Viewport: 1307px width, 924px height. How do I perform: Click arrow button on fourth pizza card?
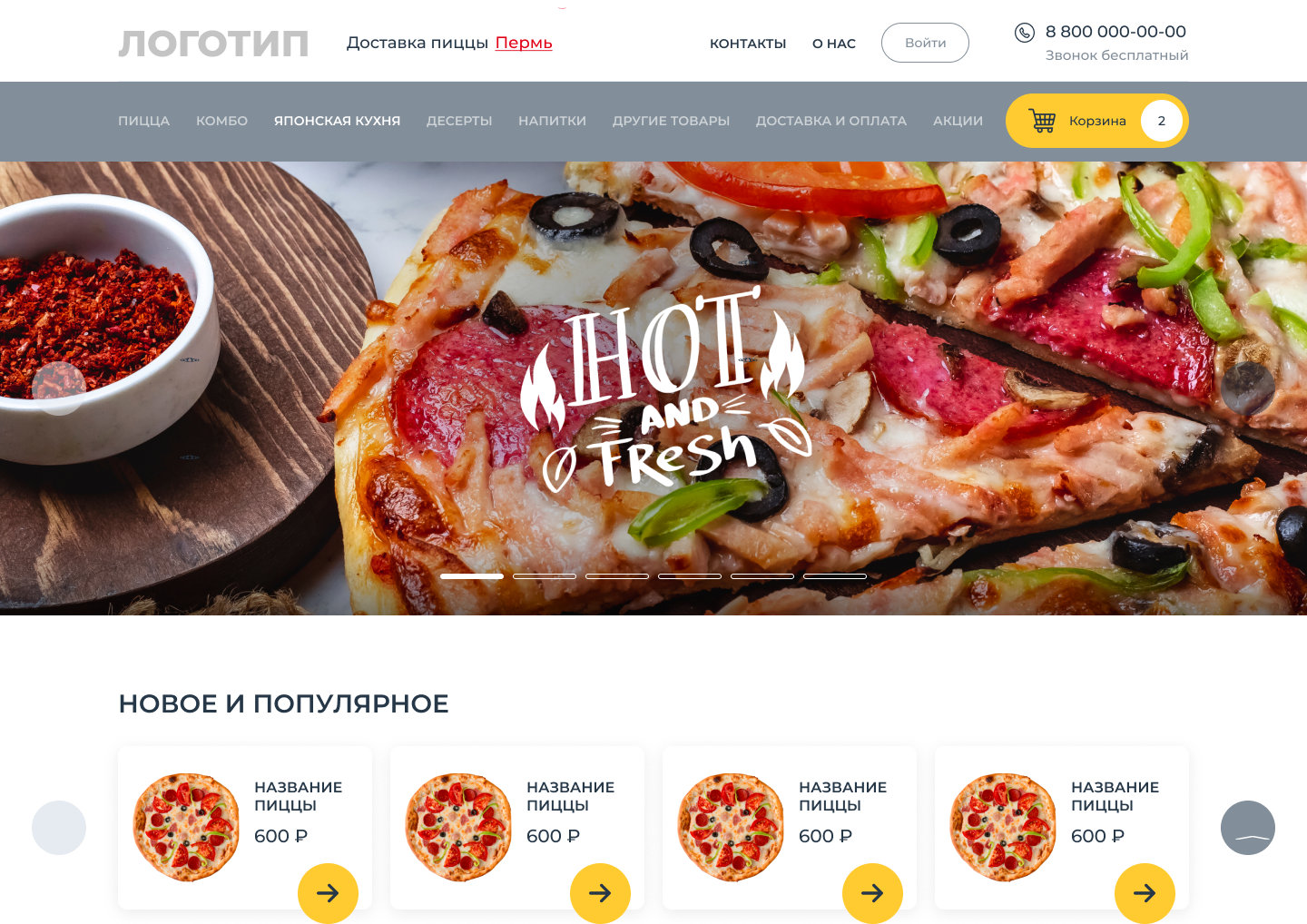point(1145,893)
